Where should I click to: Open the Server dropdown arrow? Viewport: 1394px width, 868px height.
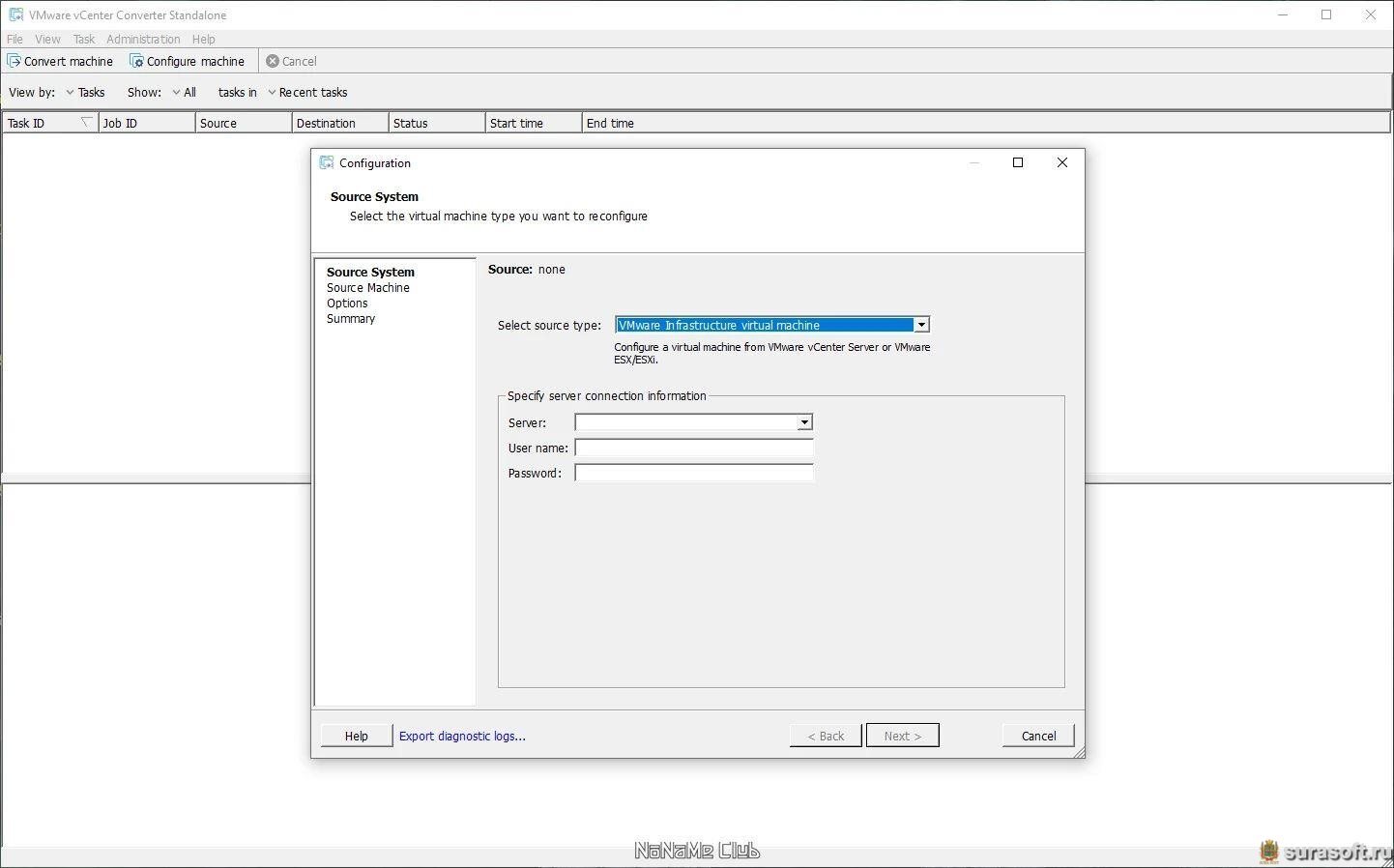click(x=804, y=422)
